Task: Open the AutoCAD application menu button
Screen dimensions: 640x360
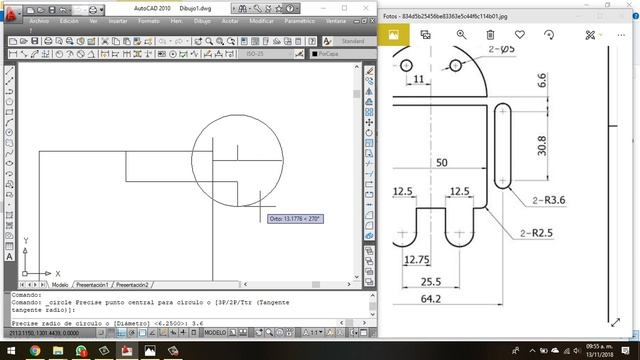Action: click(x=12, y=15)
